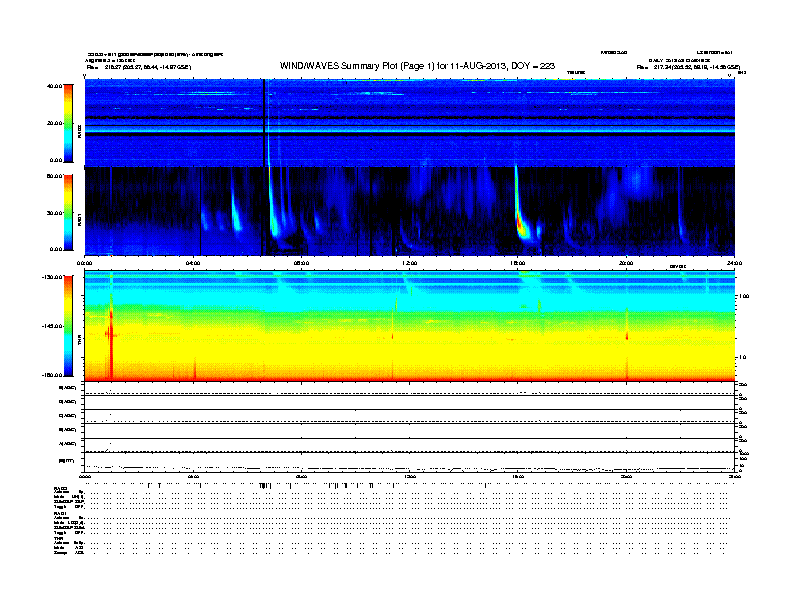
Task: Select the RAD2 intensity color bar
Action: [x=68, y=123]
